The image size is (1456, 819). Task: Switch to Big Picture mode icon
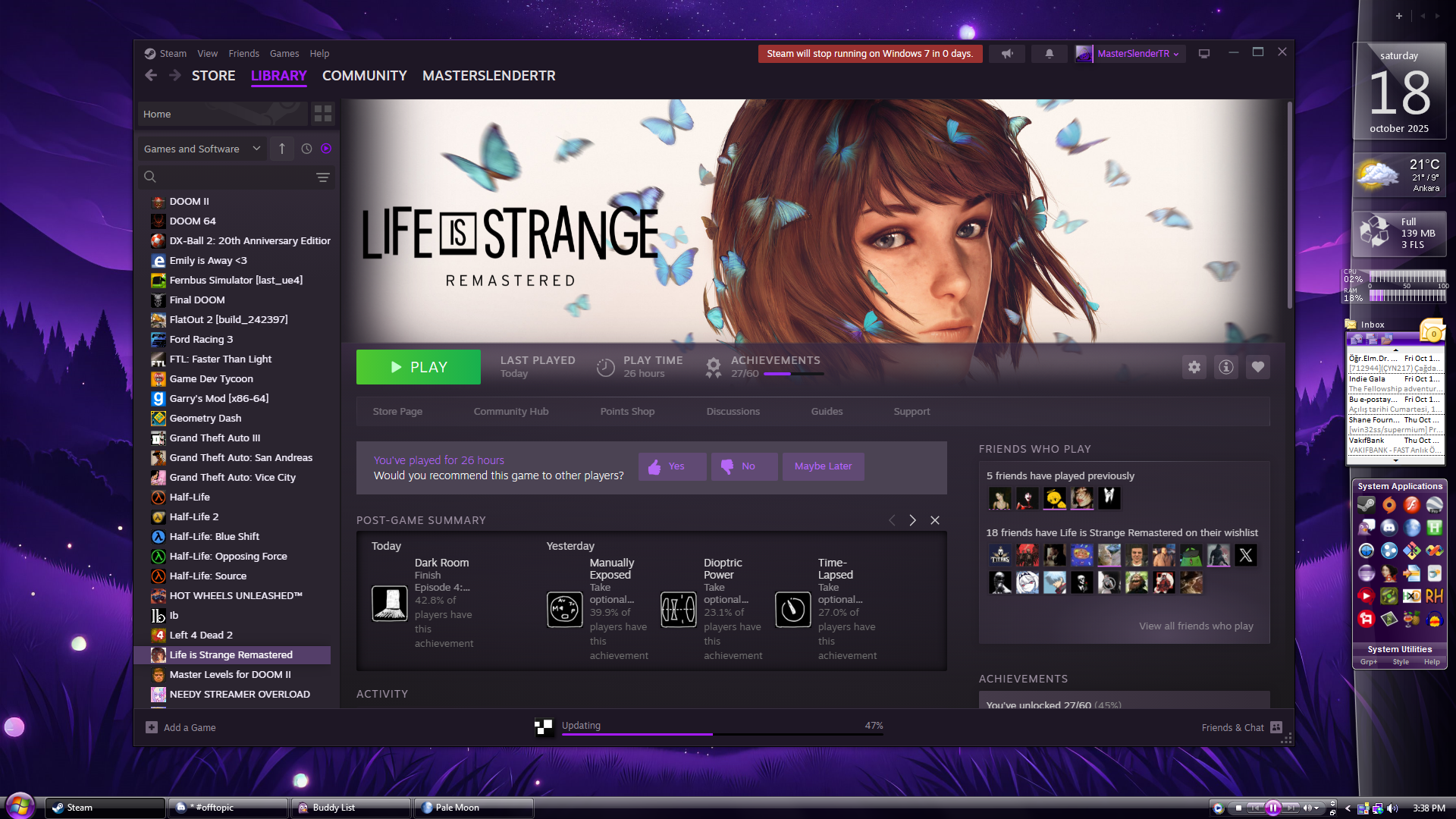[1203, 54]
